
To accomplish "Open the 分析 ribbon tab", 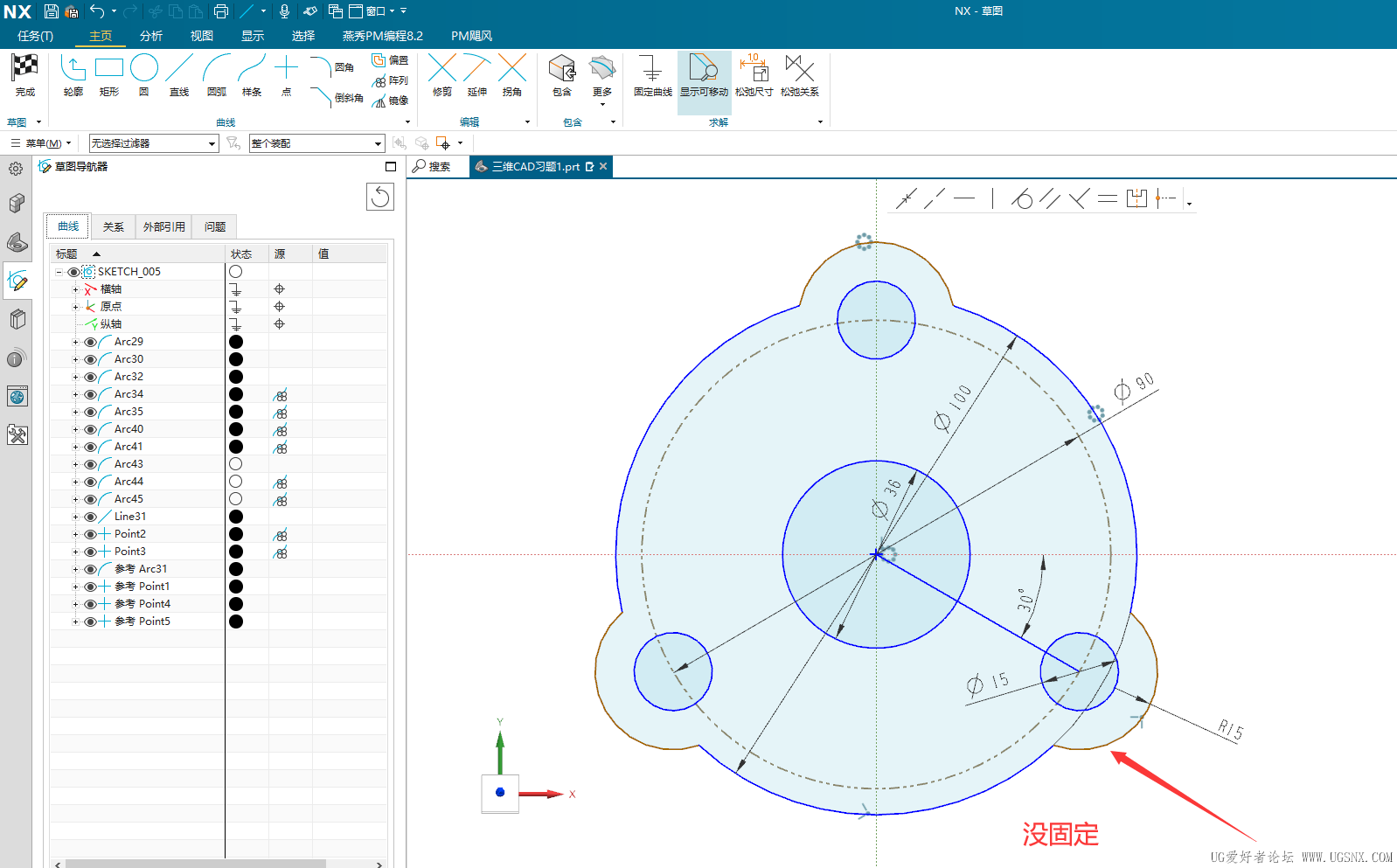I will click(x=151, y=36).
